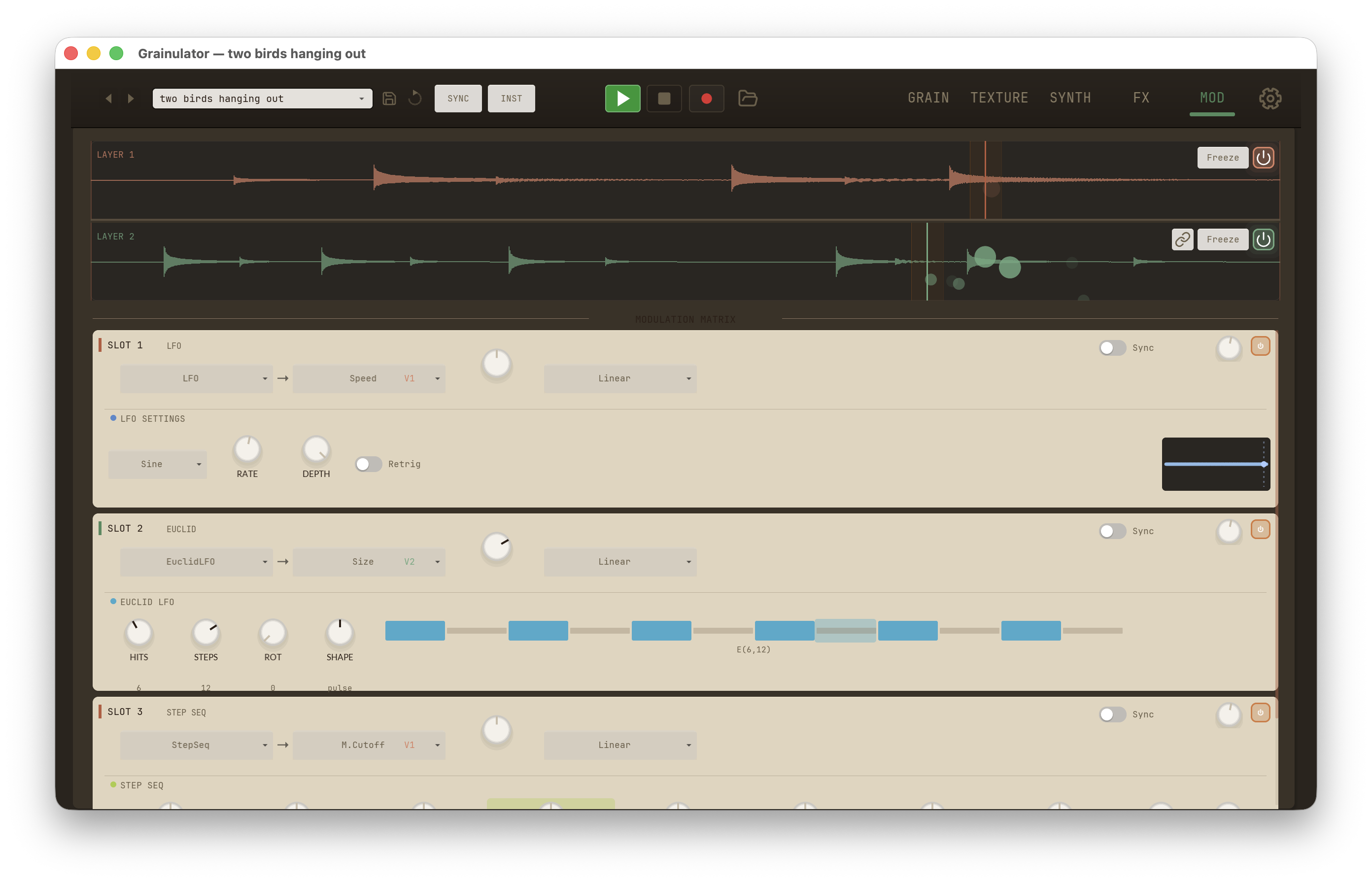Freeze Layer 1
This screenshot has height=883, width=1372.
[x=1222, y=158]
